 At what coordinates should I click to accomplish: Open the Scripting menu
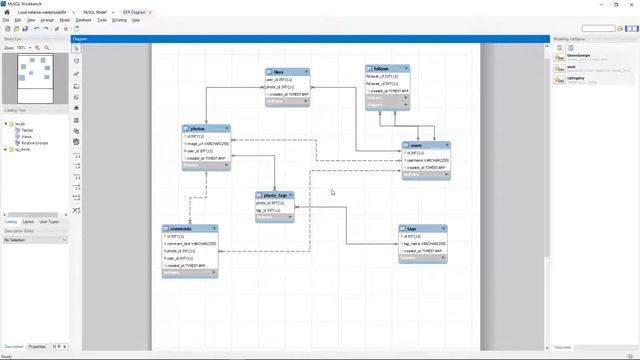pyautogui.click(x=119, y=20)
